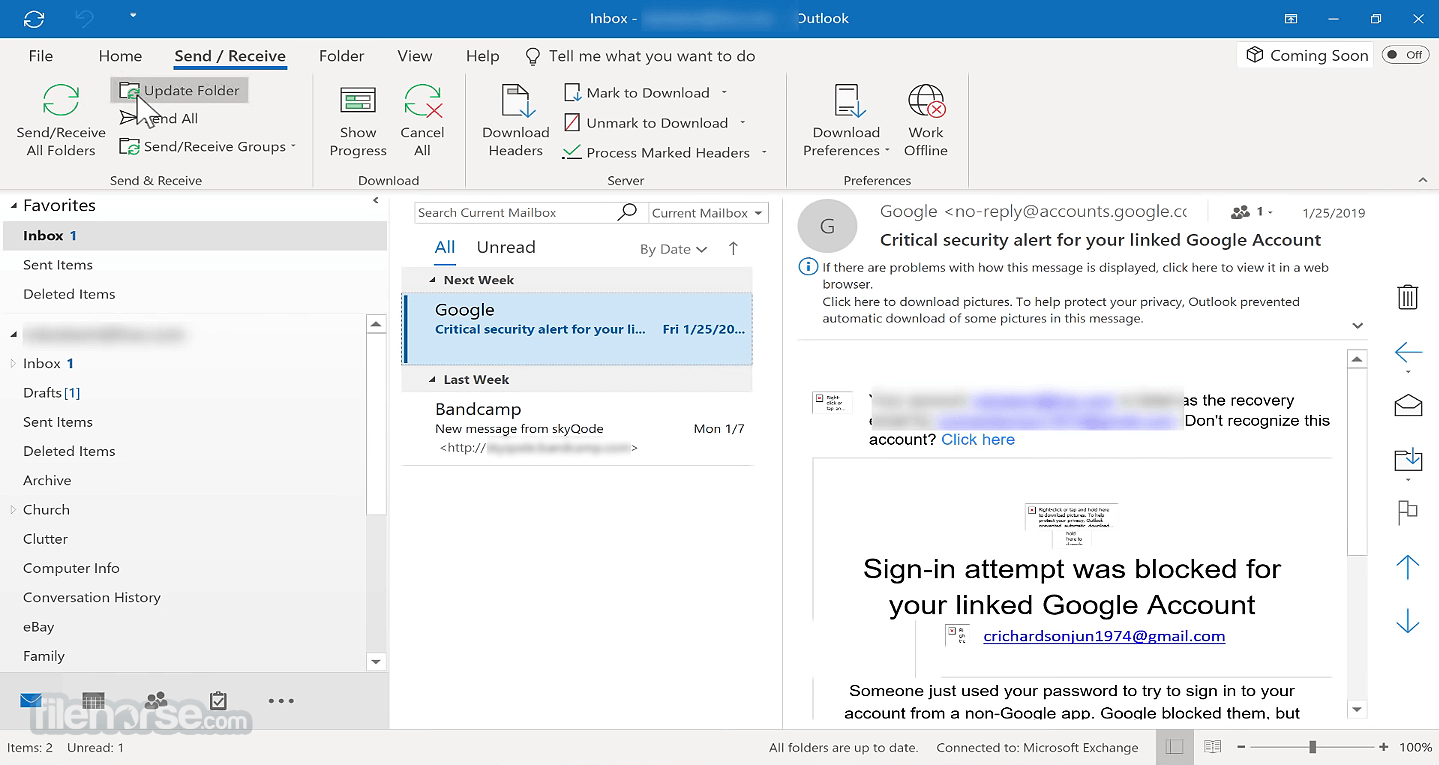Delete message using the trash icon

tap(1407, 297)
